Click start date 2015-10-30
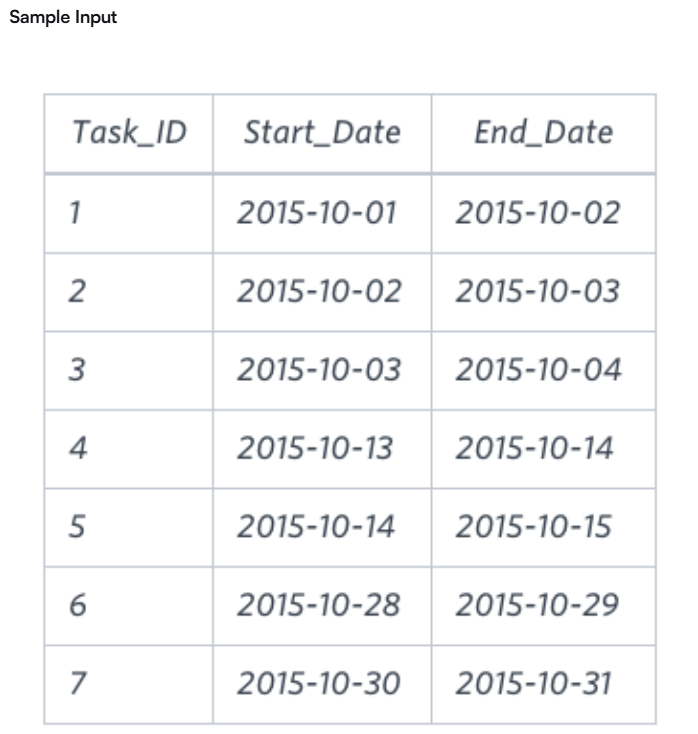 pos(319,683)
